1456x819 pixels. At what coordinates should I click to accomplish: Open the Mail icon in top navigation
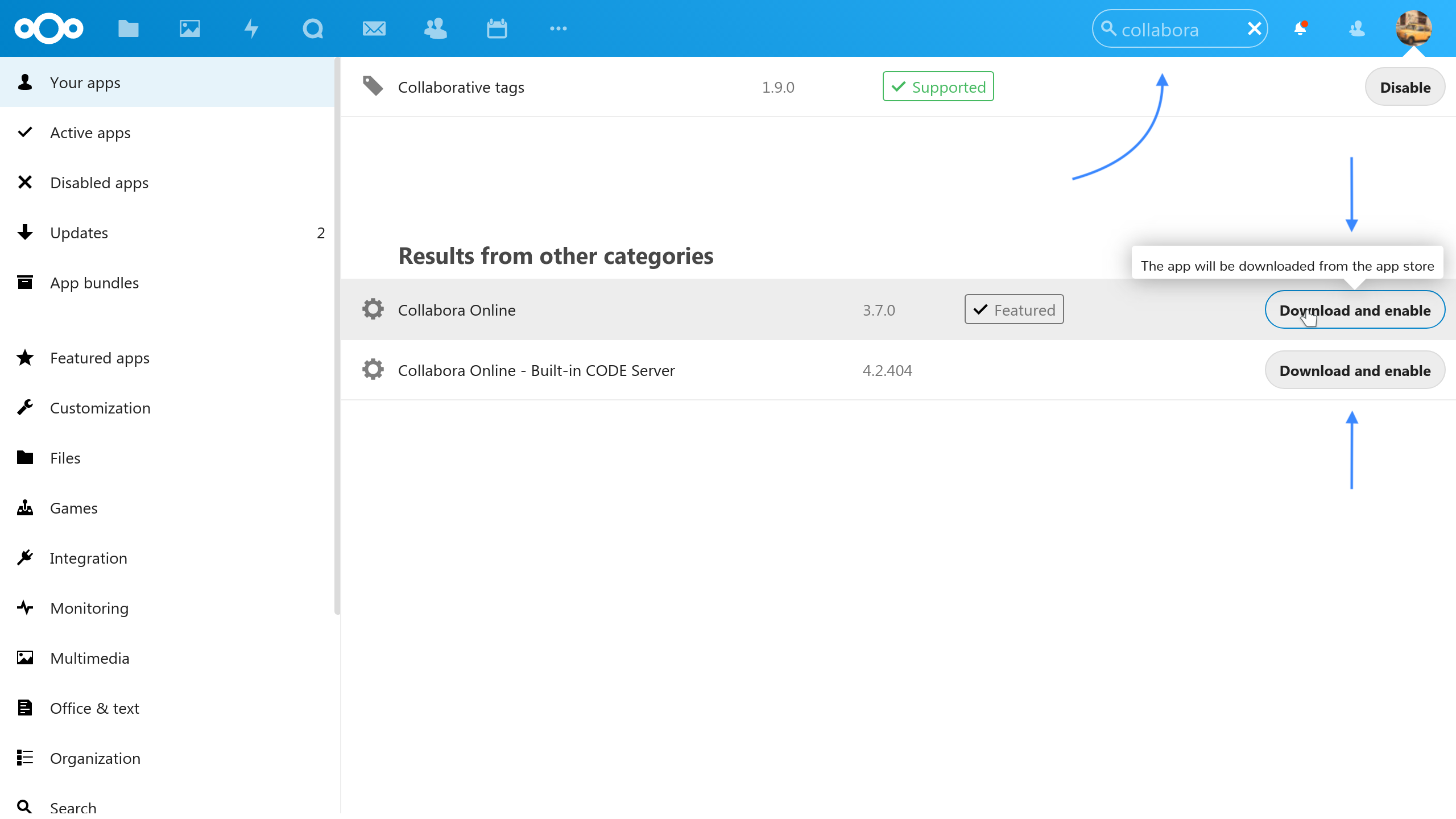373,27
